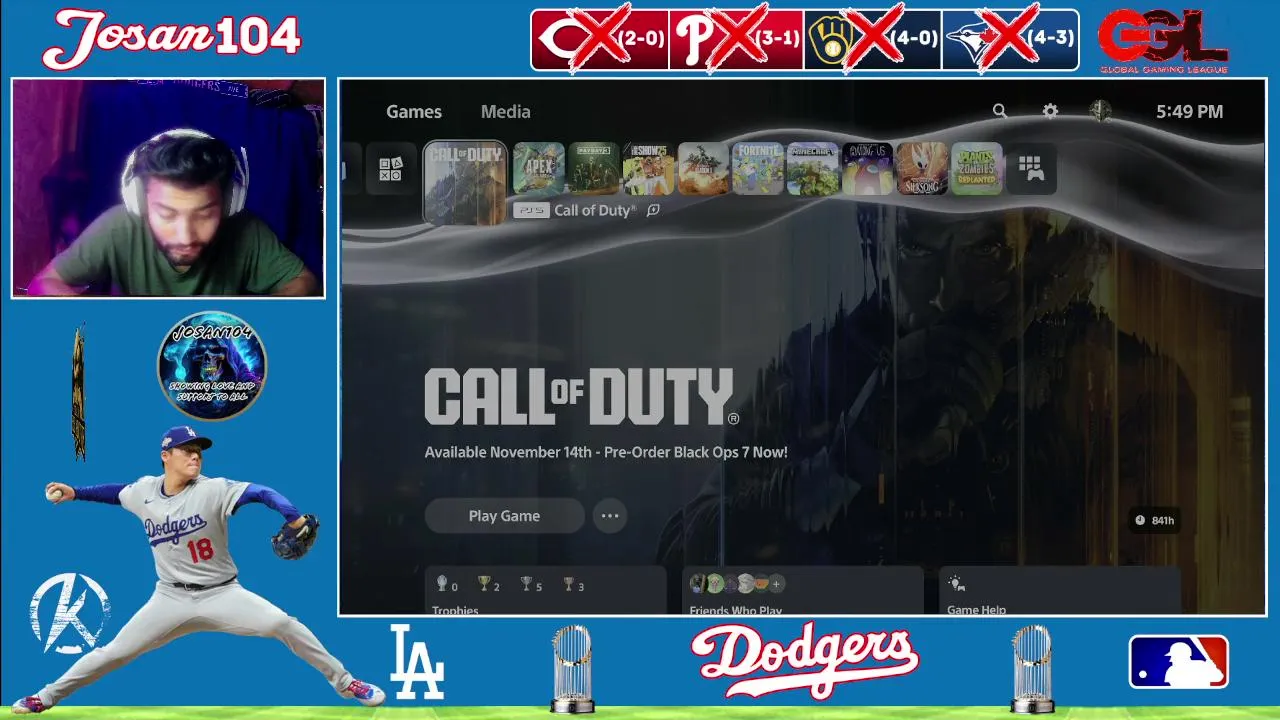
Task: Click the trophy left of Dodgers wordmark
Action: [x=572, y=668]
